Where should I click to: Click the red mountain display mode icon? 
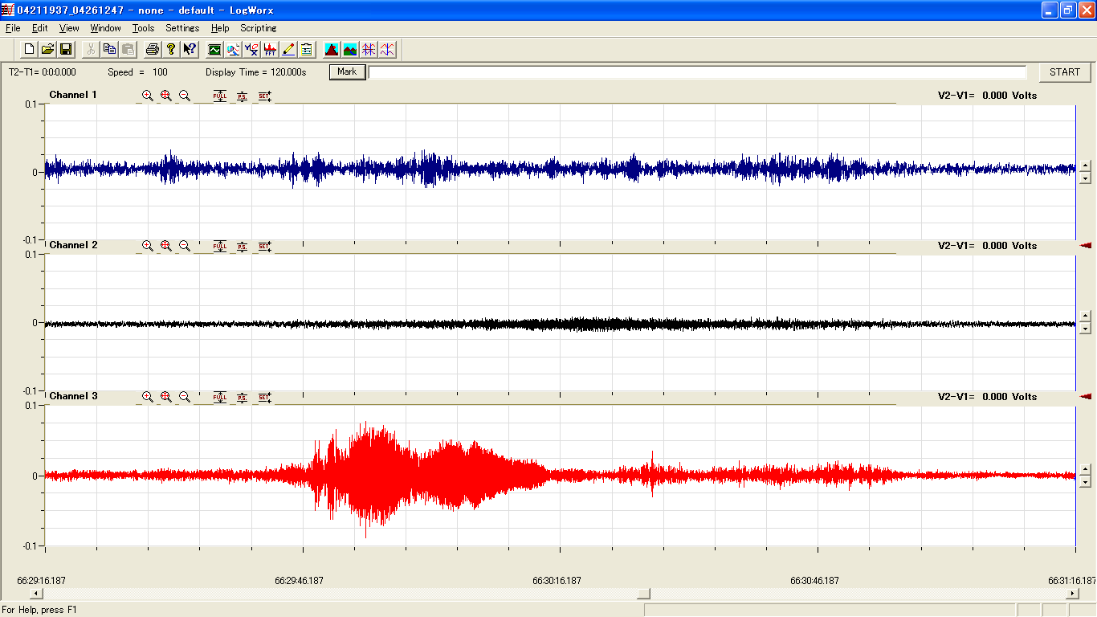[x=331, y=49]
